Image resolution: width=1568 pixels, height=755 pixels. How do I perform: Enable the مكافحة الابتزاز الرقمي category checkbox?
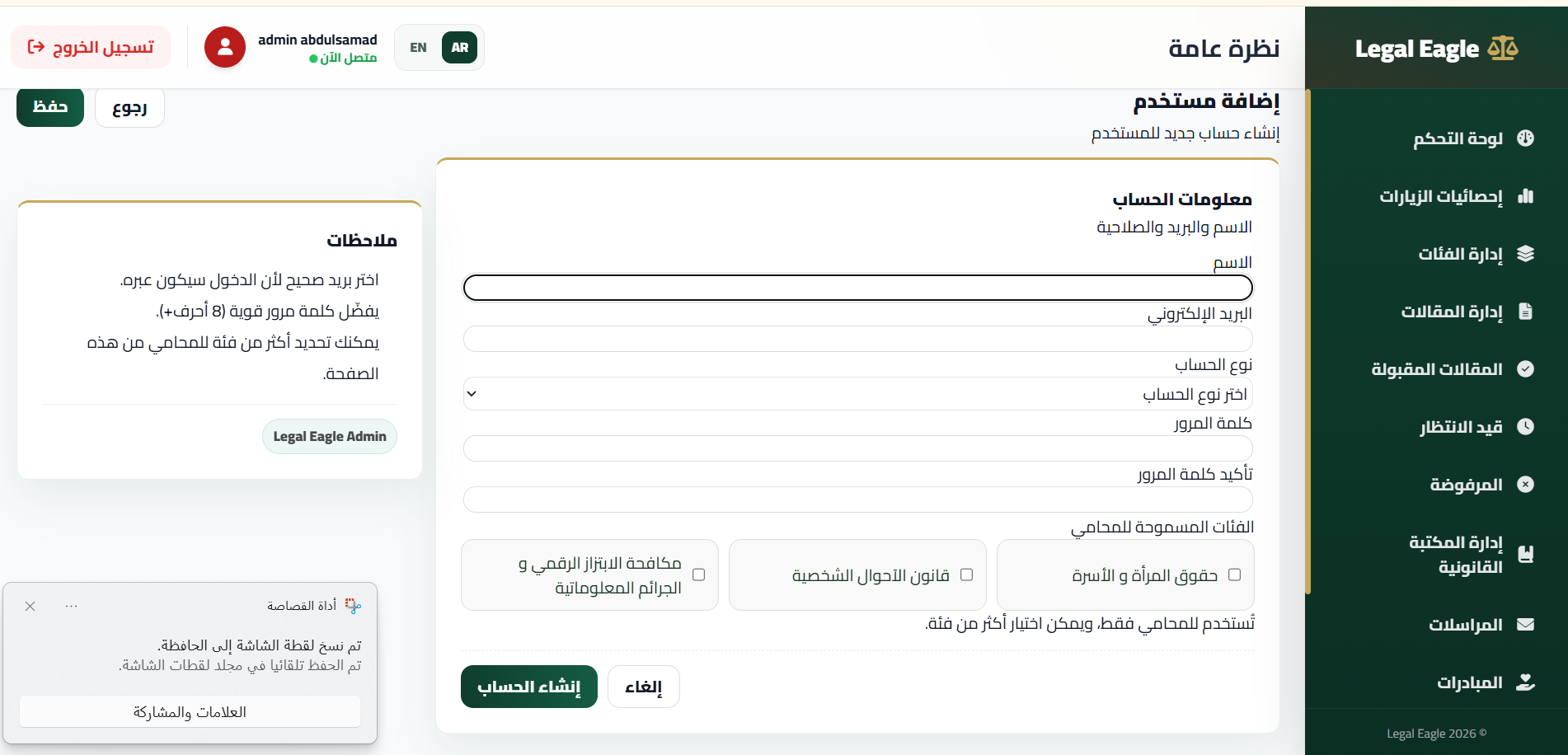698,574
